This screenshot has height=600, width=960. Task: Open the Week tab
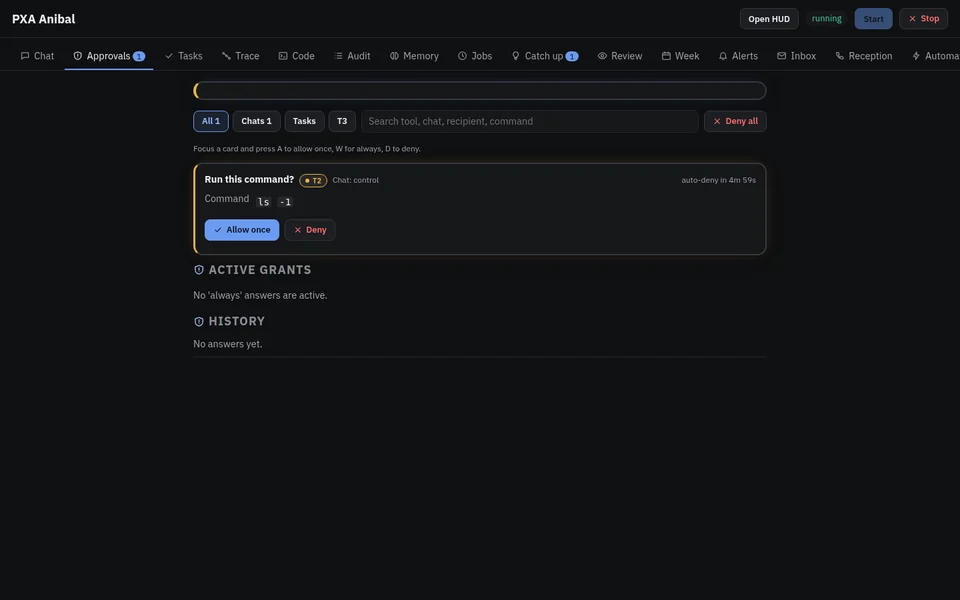tap(680, 56)
